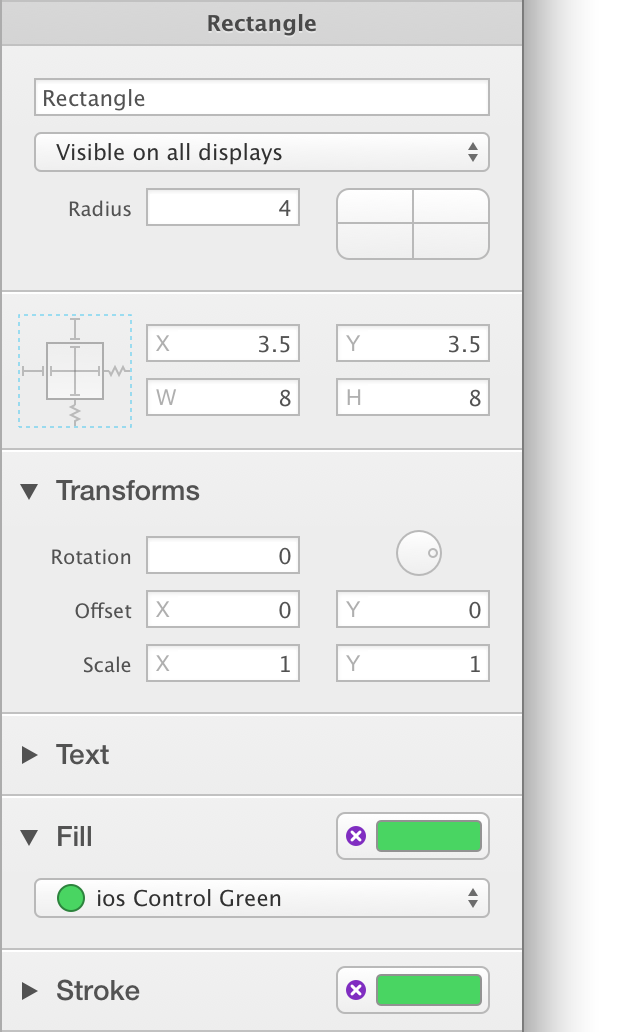Toggle the bottom-left corner radius segment
The image size is (628, 1032).
point(375,242)
